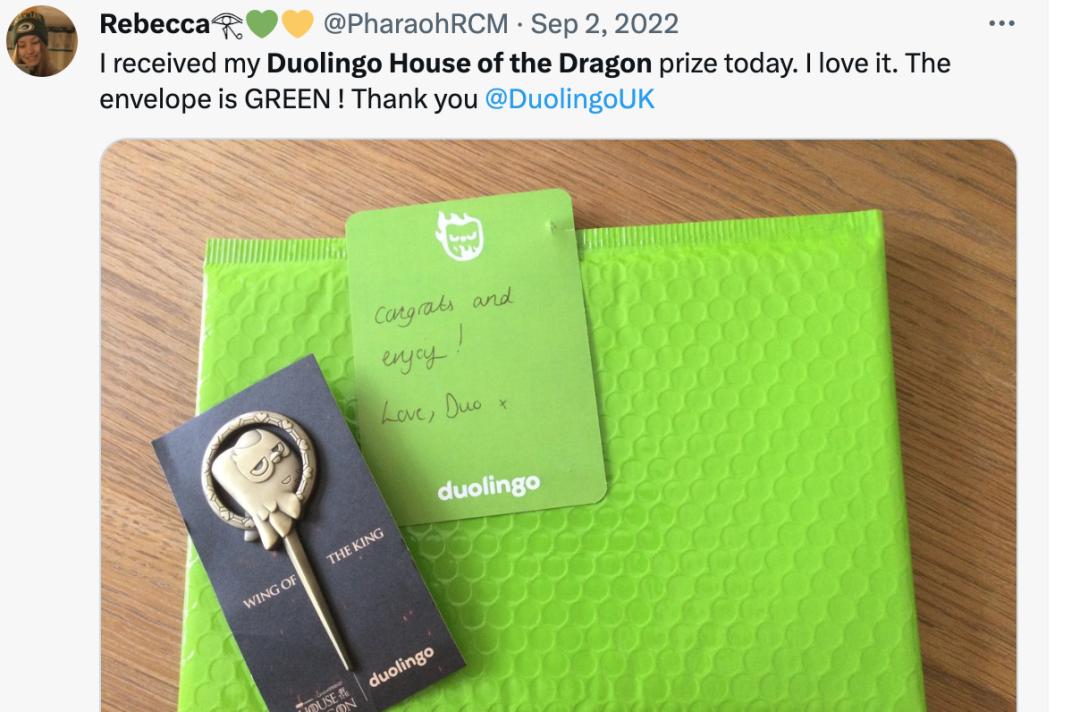Open the Sep 2, 2022 timestamp link
Viewport: 1080px width, 712px height.
click(604, 24)
